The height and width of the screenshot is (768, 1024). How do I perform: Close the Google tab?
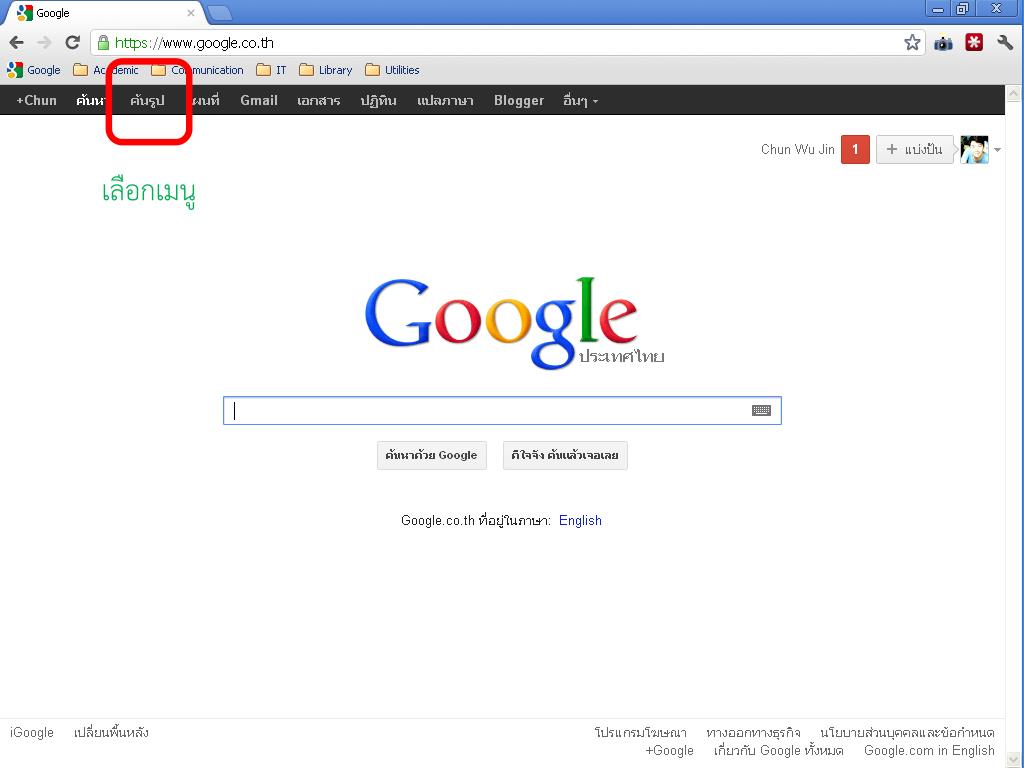pyautogui.click(x=191, y=13)
